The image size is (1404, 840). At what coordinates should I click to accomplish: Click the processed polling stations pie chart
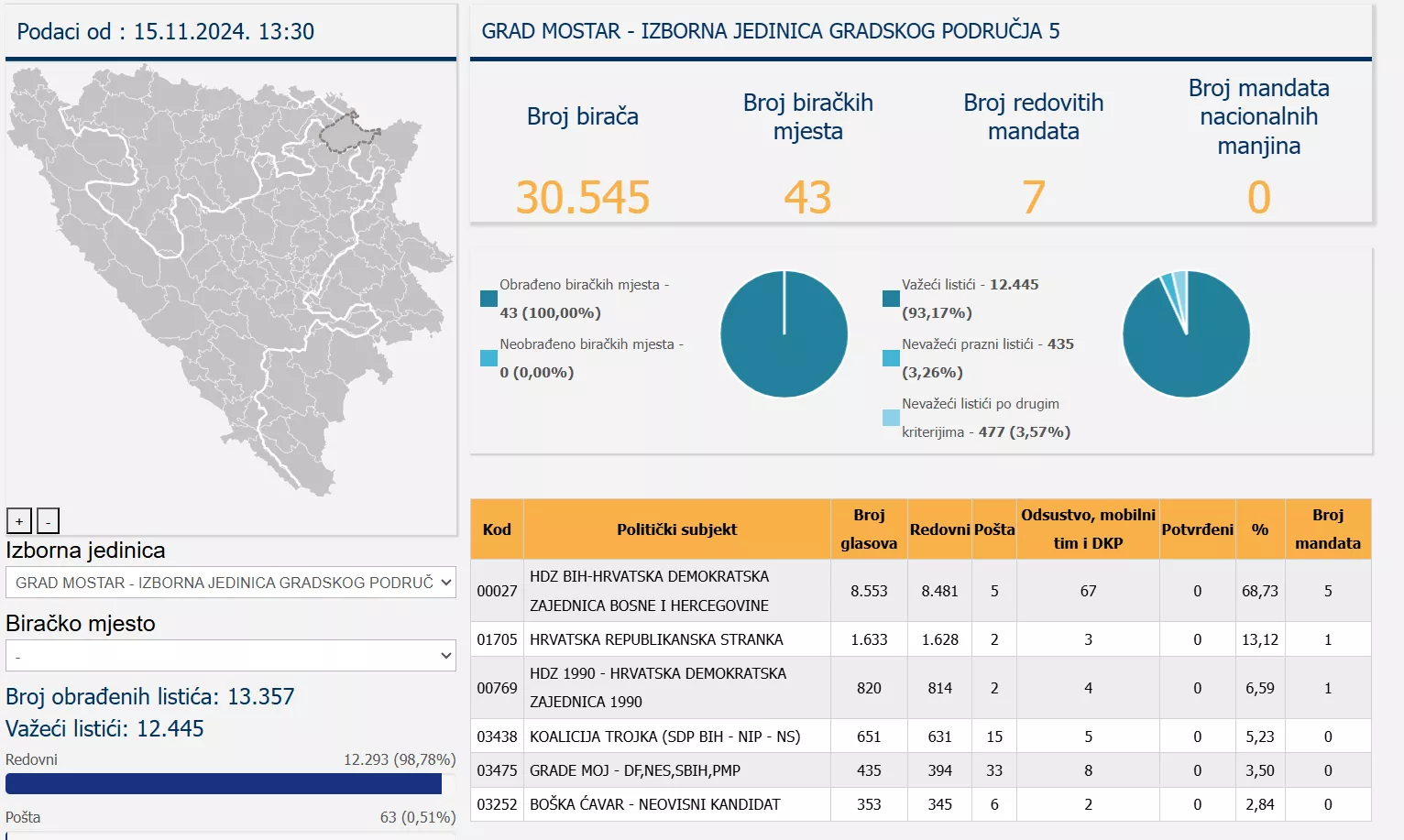pos(784,334)
